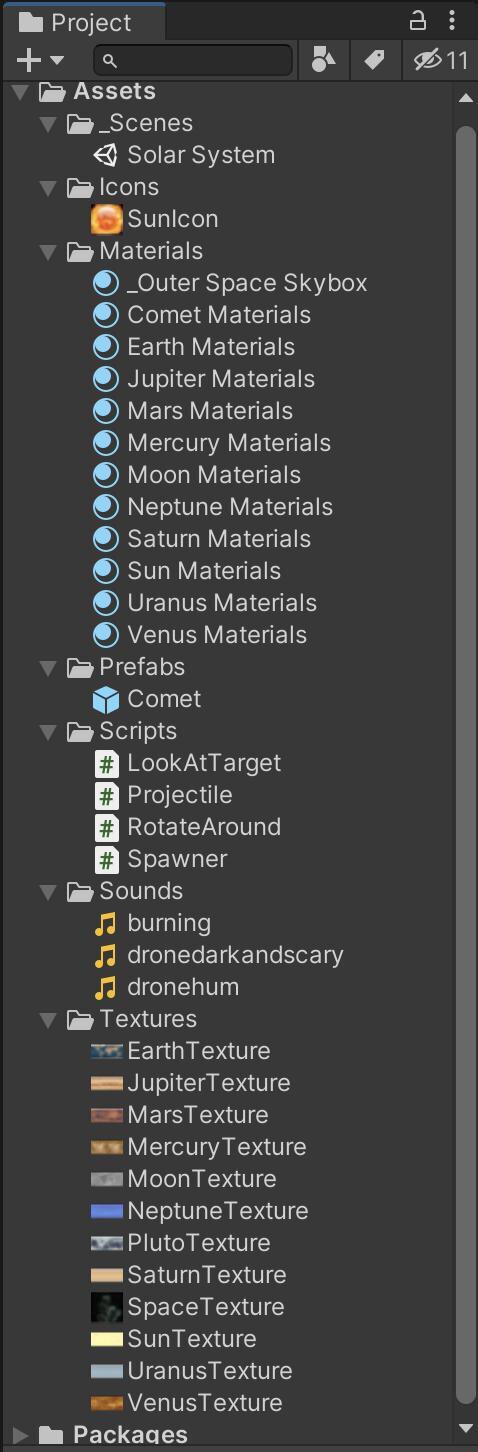
Task: Select the Solar System scene icon
Action: coord(105,155)
